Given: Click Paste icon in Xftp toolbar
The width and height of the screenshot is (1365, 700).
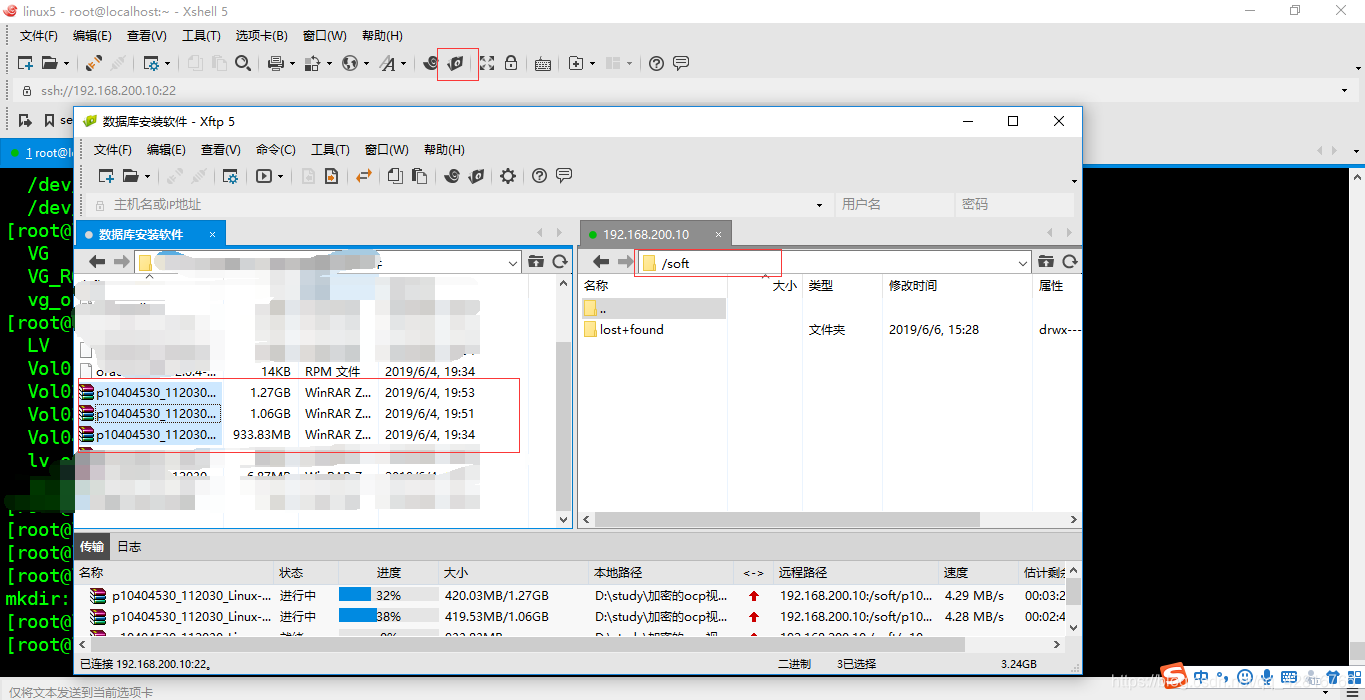Looking at the screenshot, I should [419, 176].
